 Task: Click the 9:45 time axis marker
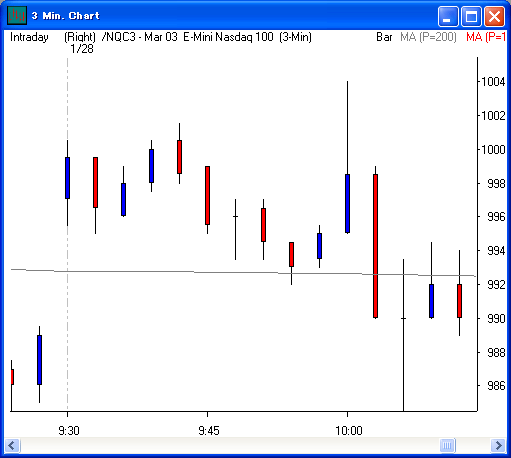[209, 431]
